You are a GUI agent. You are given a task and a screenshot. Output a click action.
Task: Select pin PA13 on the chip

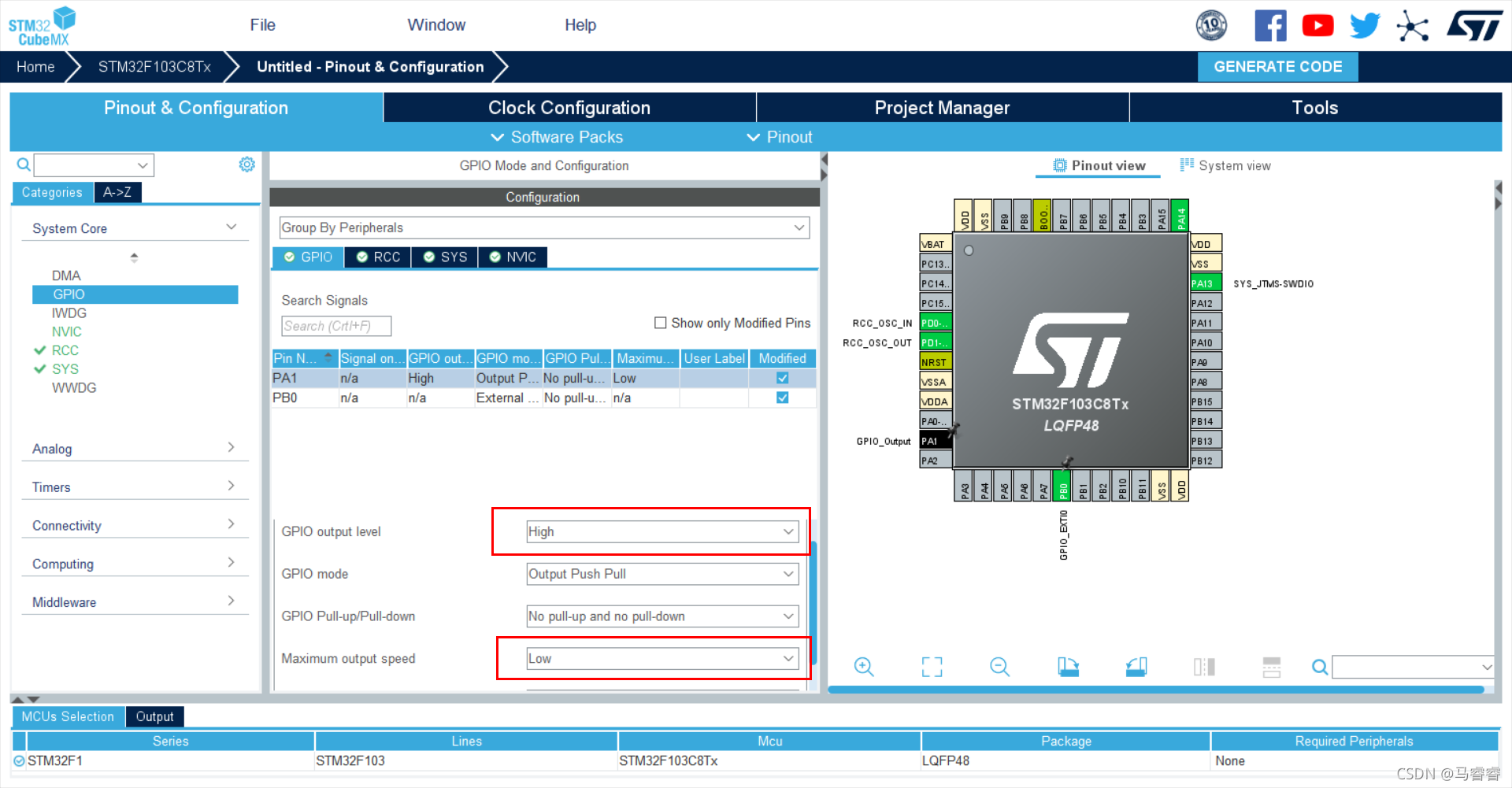click(x=1206, y=283)
